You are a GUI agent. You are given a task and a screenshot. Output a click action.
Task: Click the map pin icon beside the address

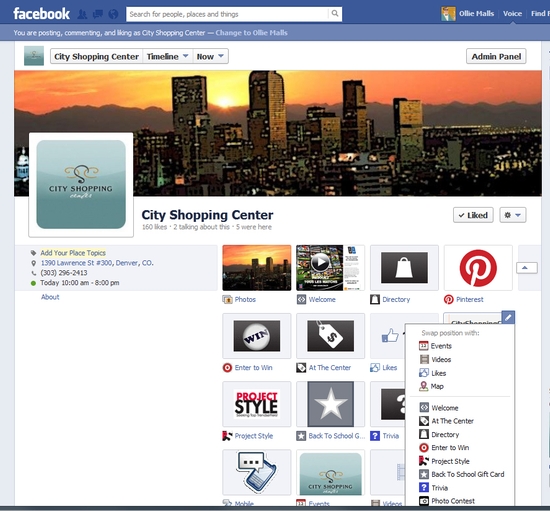[34, 263]
